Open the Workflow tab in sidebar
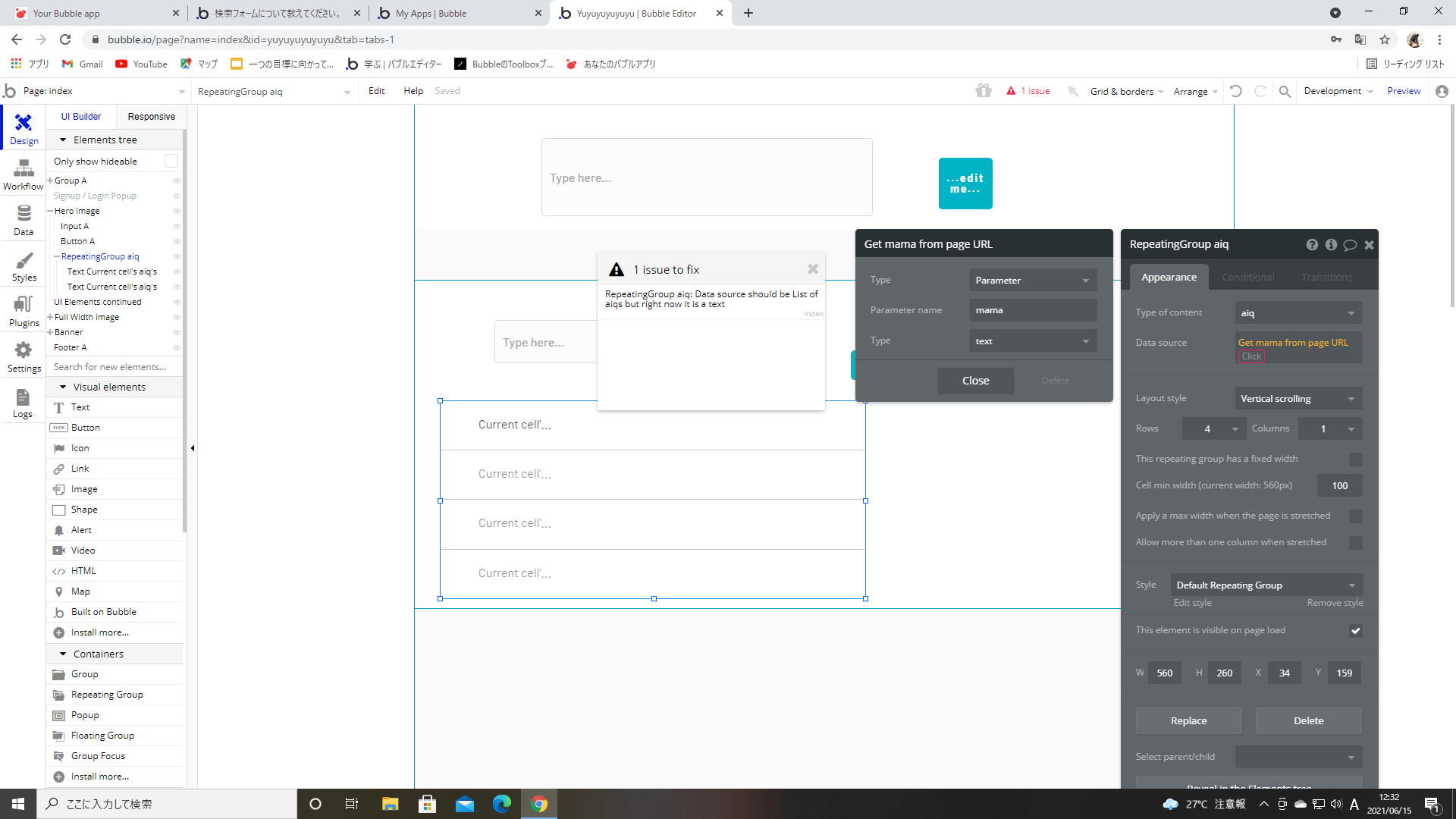1456x819 pixels. [24, 174]
